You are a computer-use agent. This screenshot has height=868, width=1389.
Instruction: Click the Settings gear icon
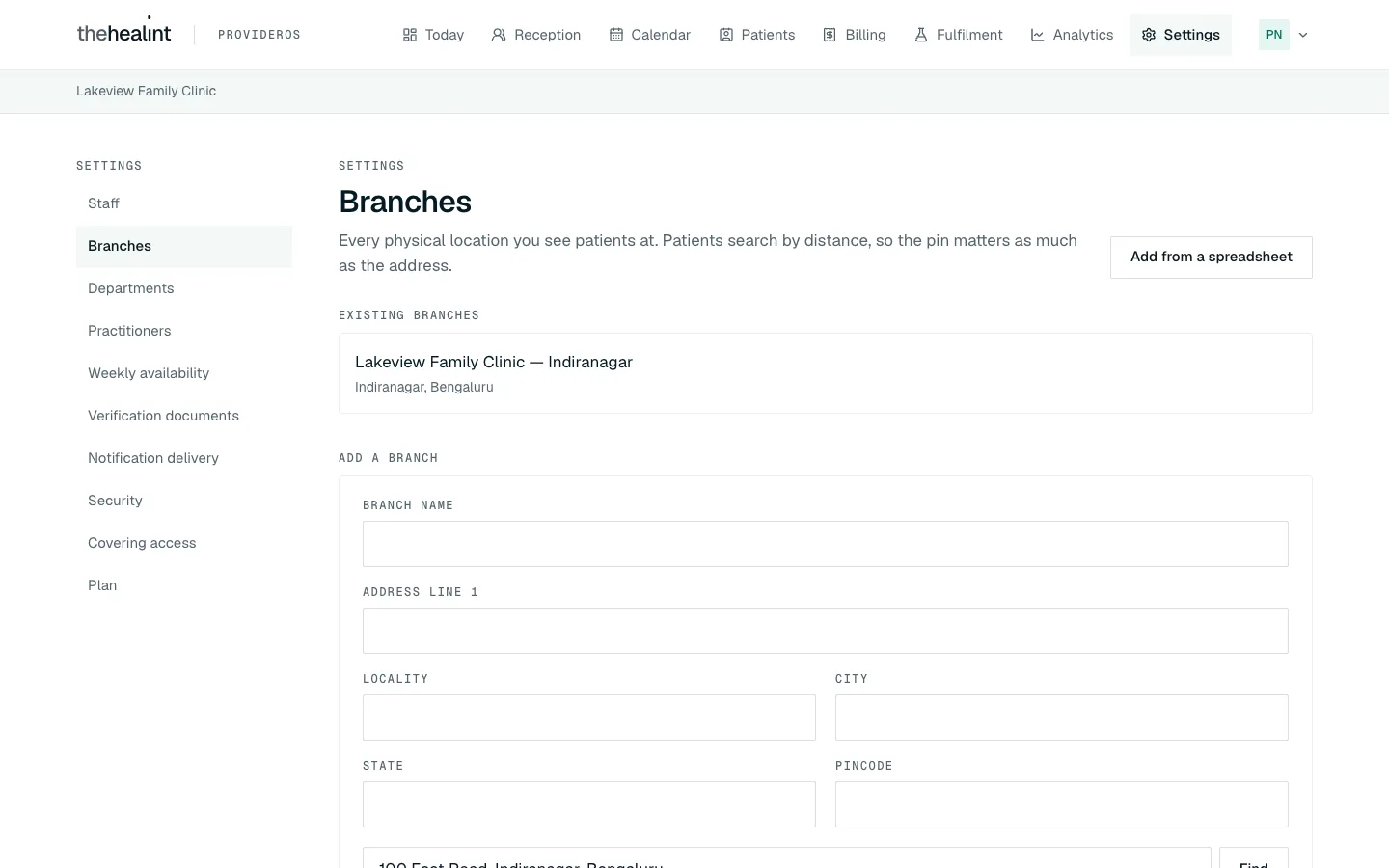pyautogui.click(x=1149, y=35)
